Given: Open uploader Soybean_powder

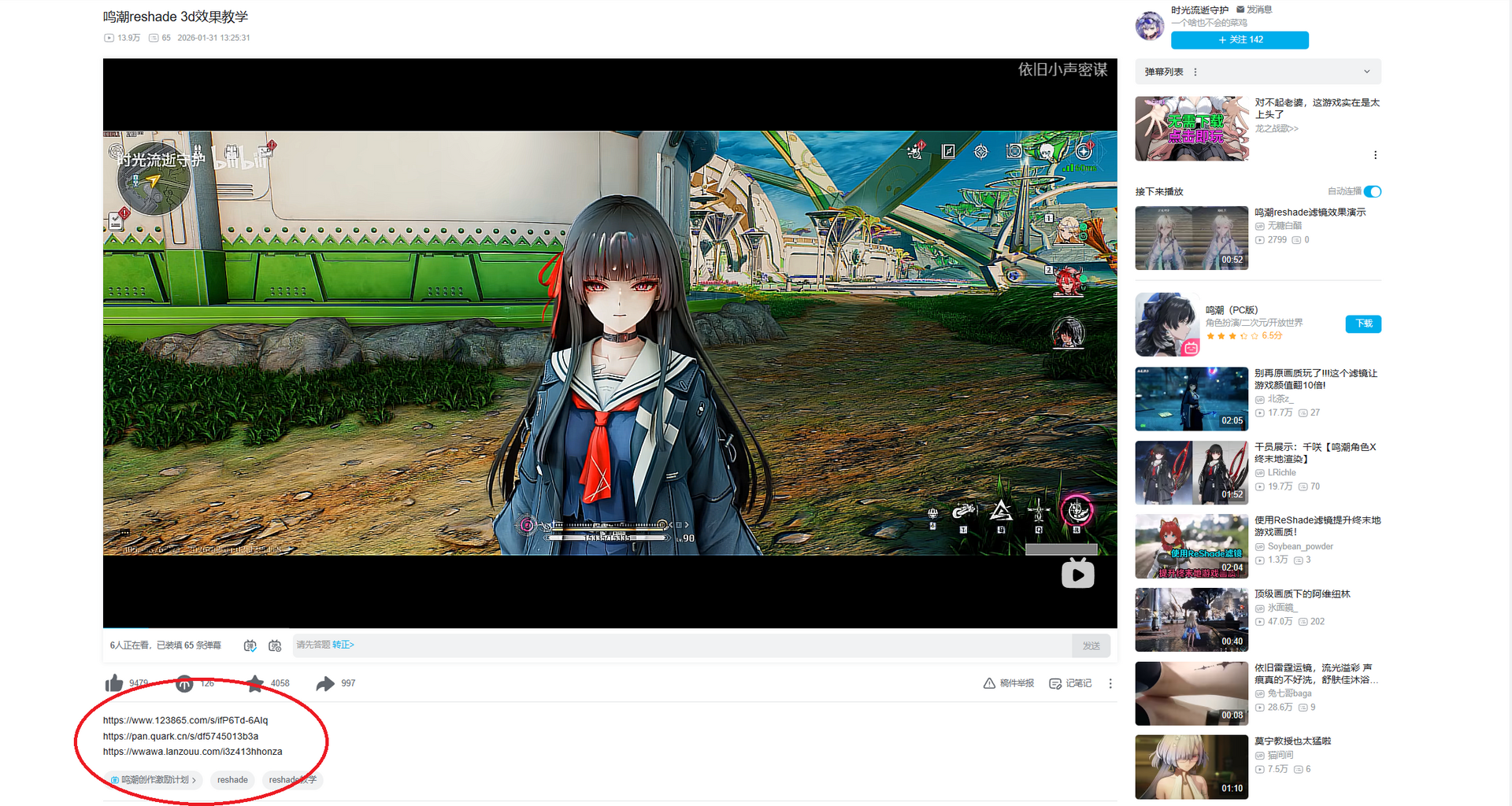Looking at the screenshot, I should coord(1300,546).
